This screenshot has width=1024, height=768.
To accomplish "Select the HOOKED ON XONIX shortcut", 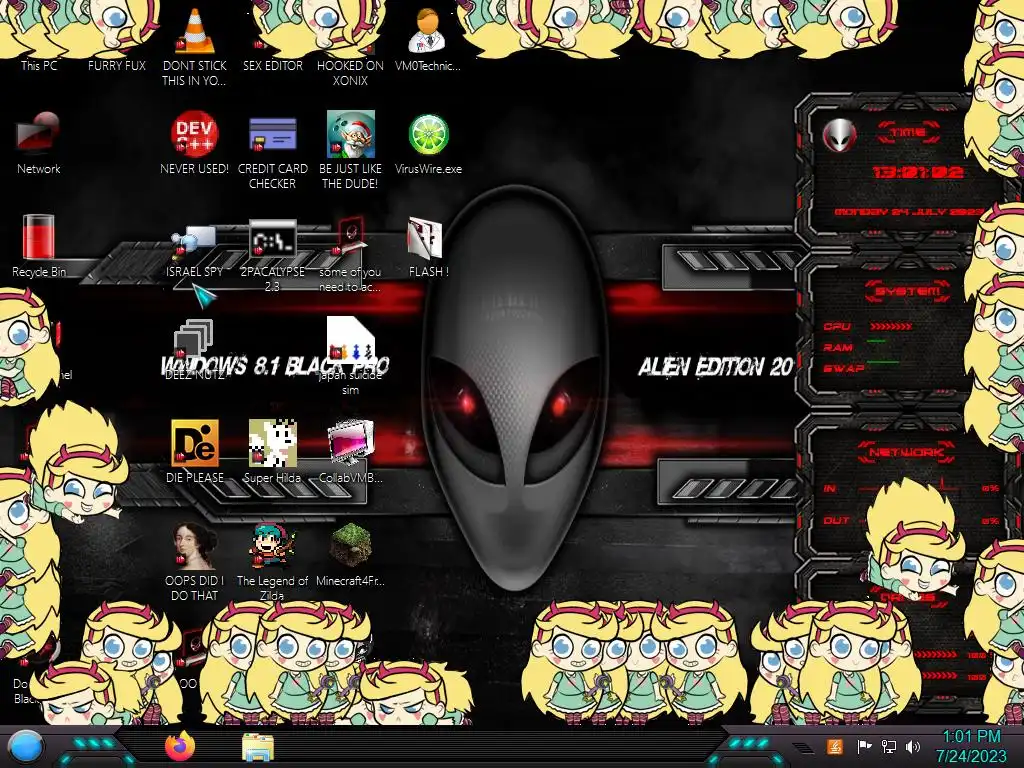I will [350, 72].
